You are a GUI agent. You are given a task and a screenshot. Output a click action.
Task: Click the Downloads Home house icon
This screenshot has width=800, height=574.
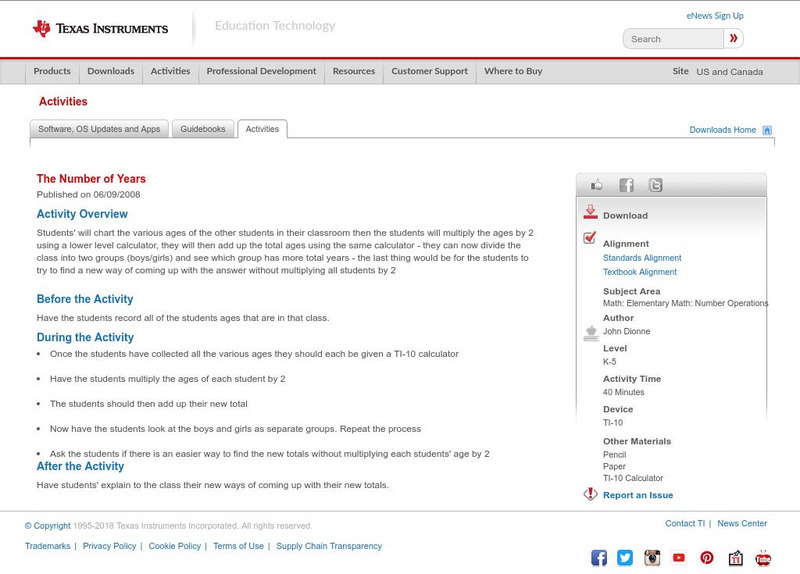(x=767, y=130)
